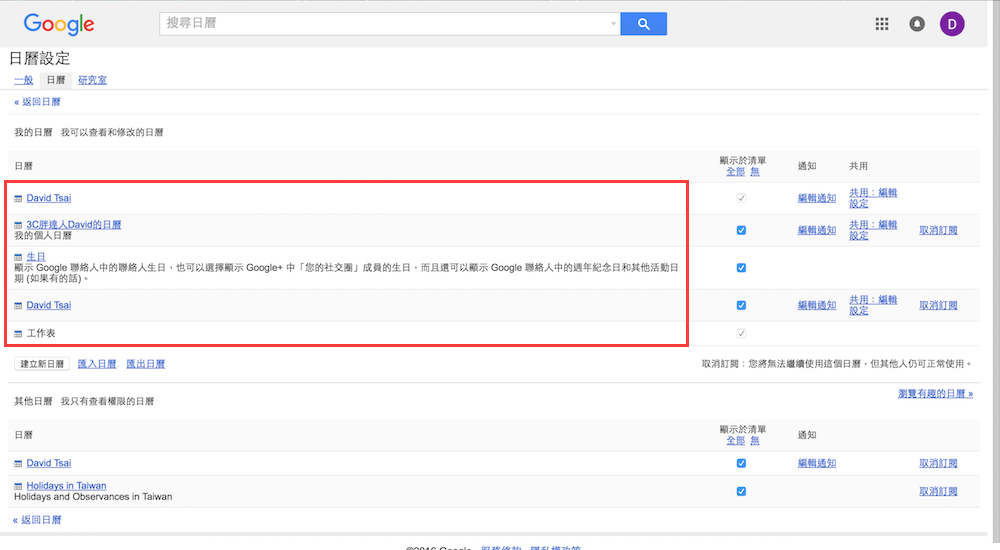Open the 匯出日曆 link
The image size is (1000, 550).
[x=145, y=364]
